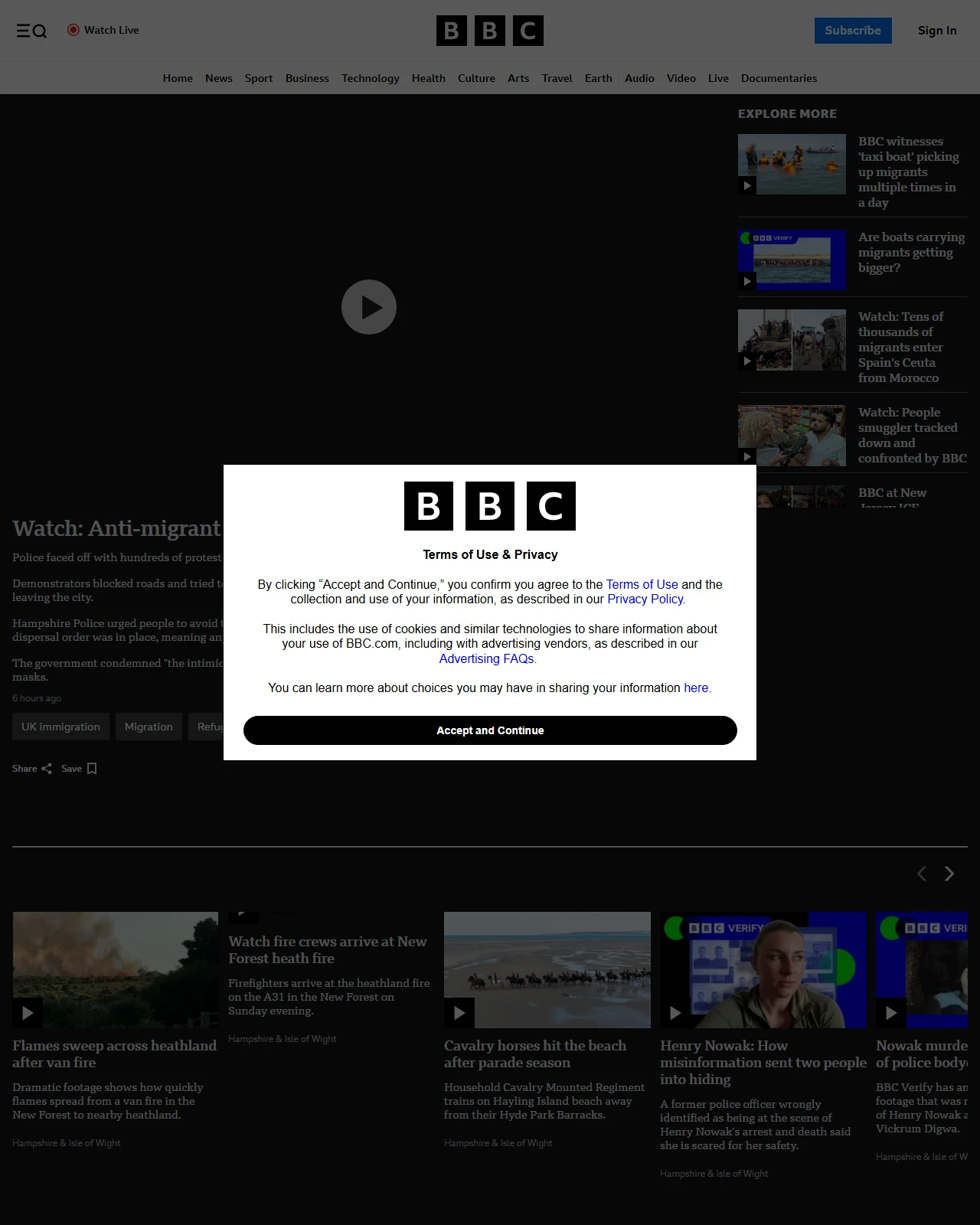Go to previous carousel items
The height and width of the screenshot is (1225, 980).
(922, 874)
